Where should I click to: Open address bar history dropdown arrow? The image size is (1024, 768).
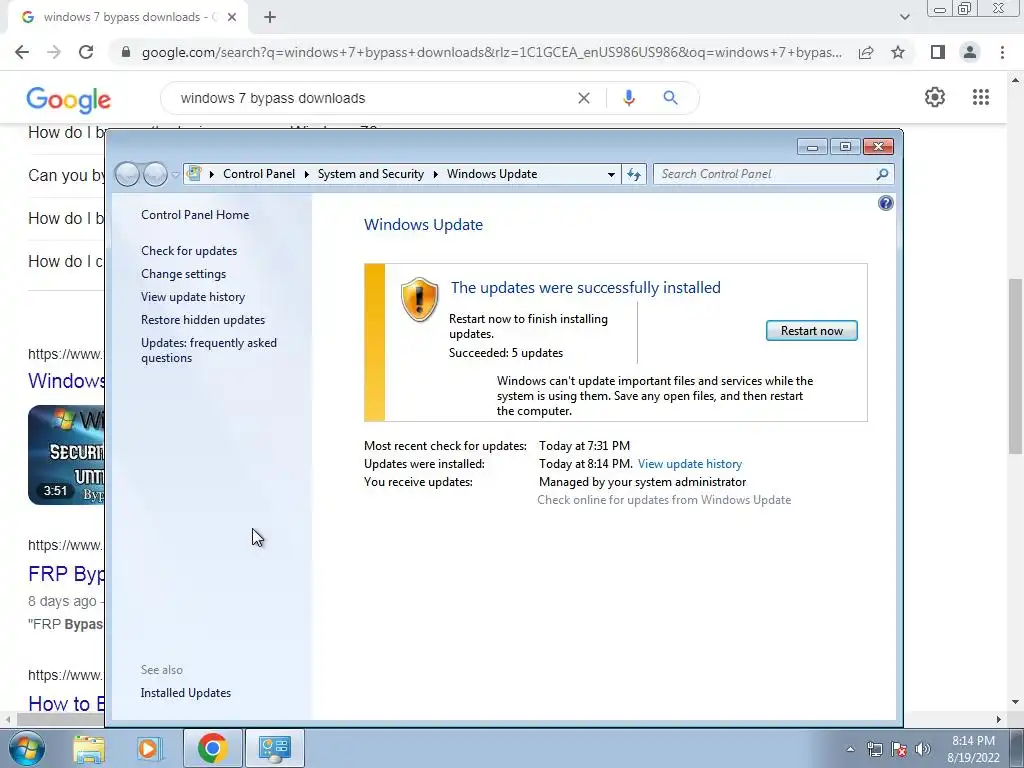click(x=611, y=174)
